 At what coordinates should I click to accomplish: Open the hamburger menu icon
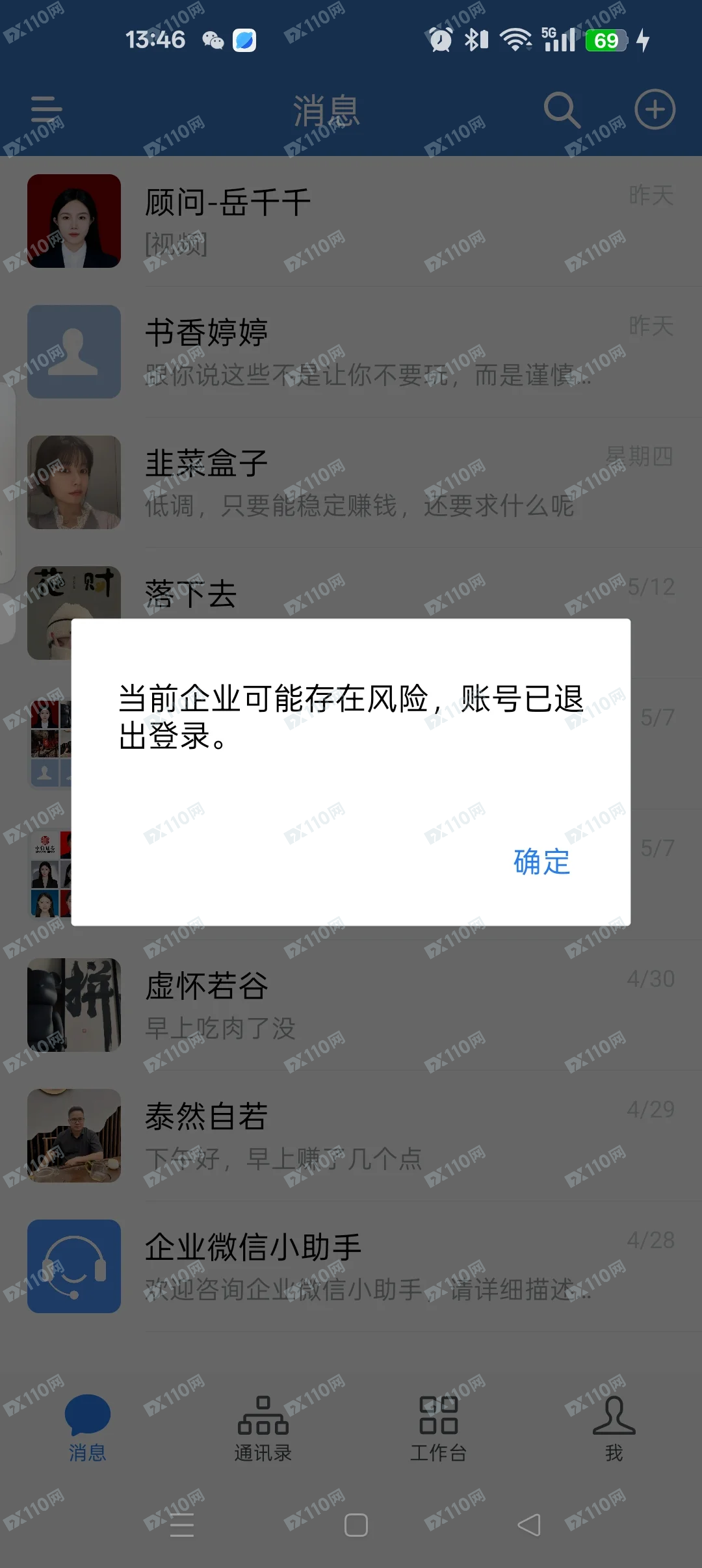(47, 109)
